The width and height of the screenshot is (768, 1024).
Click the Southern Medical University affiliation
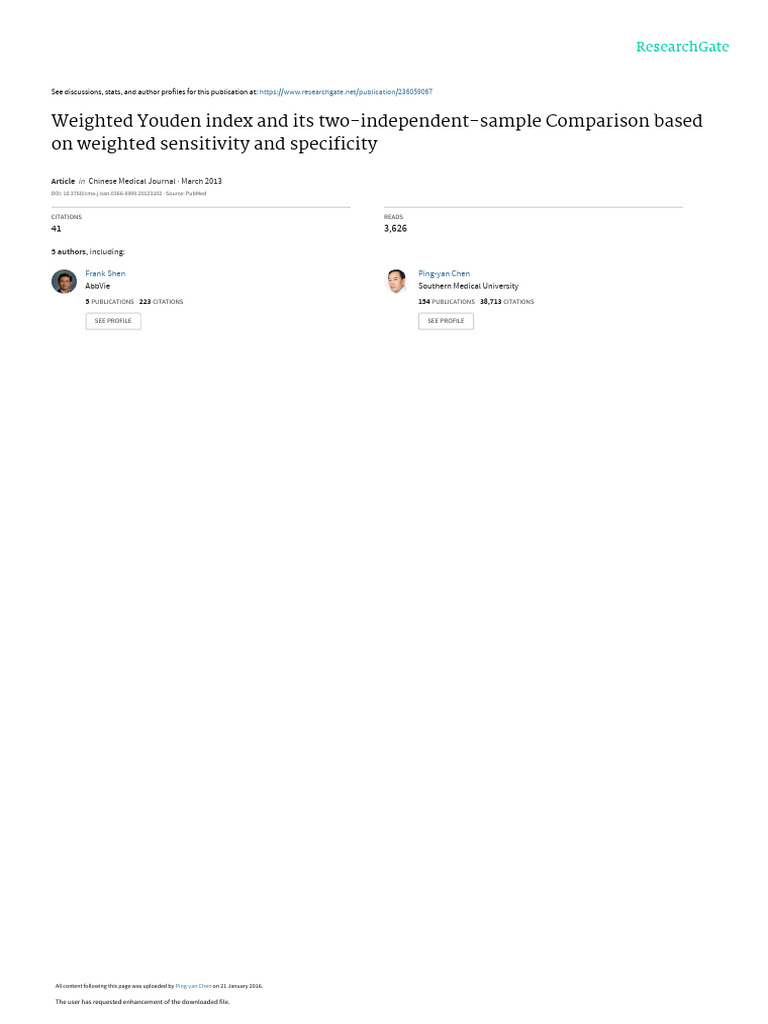click(x=468, y=286)
